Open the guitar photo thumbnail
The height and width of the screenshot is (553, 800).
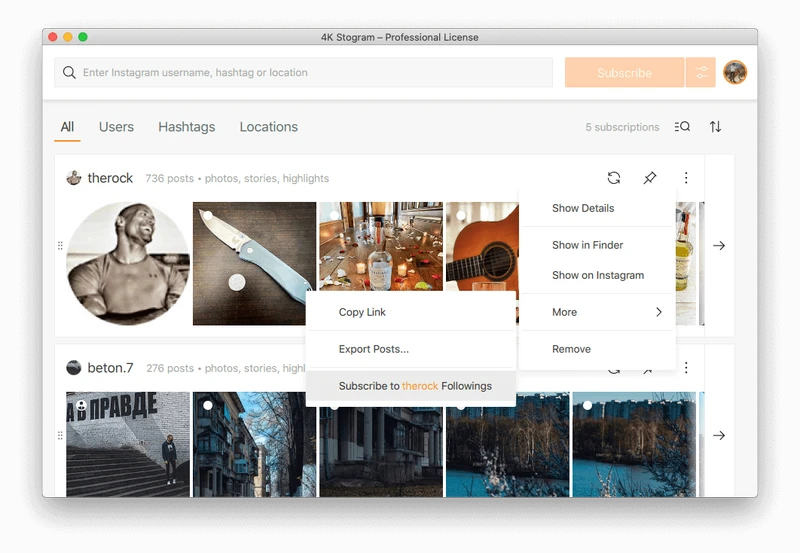coord(482,246)
